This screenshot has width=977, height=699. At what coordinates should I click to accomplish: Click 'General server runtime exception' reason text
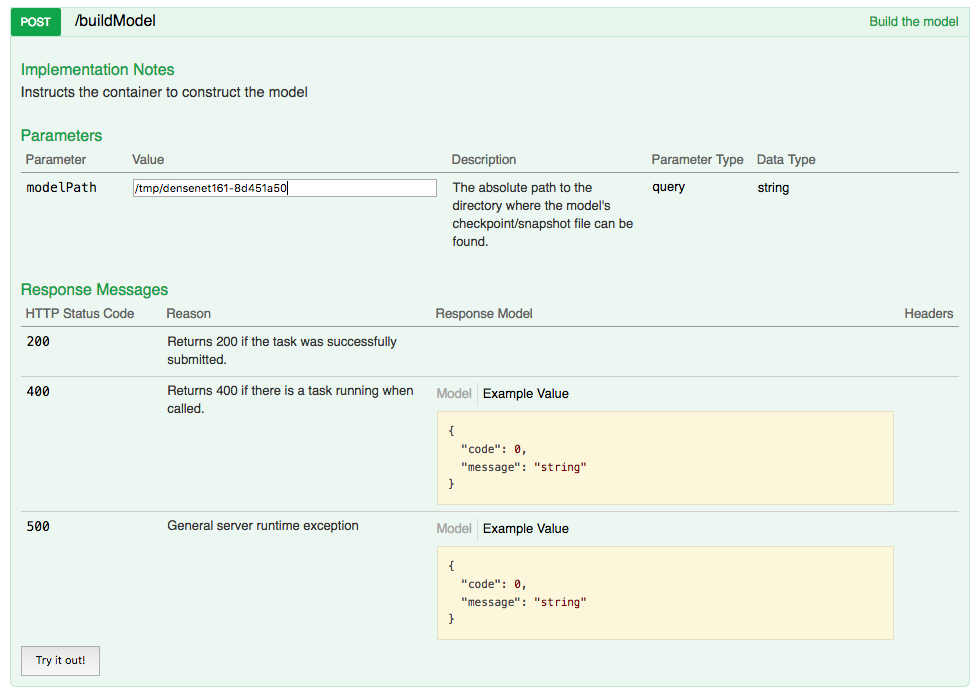coord(262,525)
